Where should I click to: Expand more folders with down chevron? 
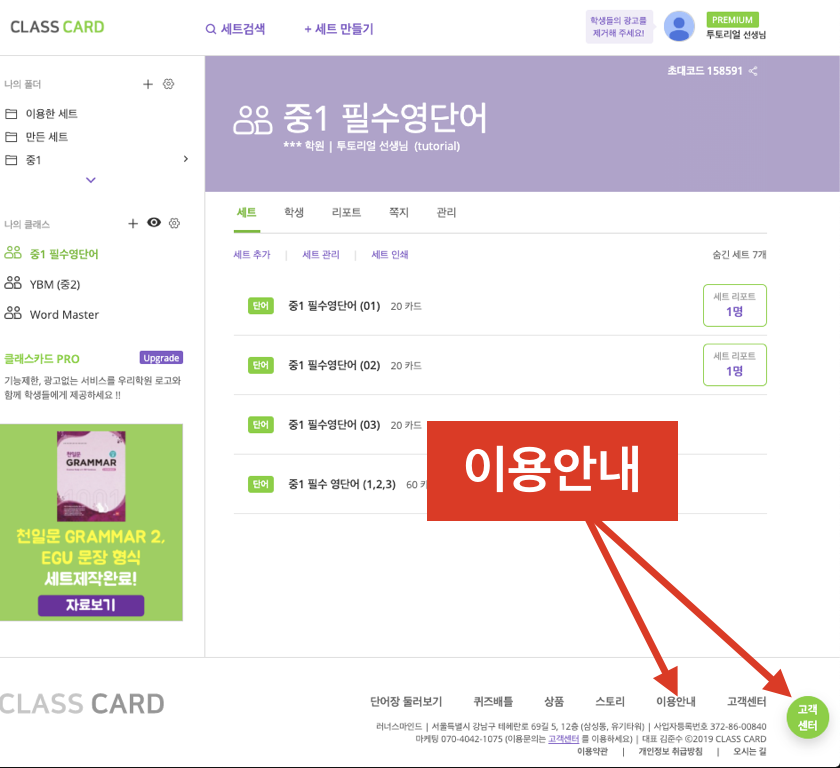(91, 180)
